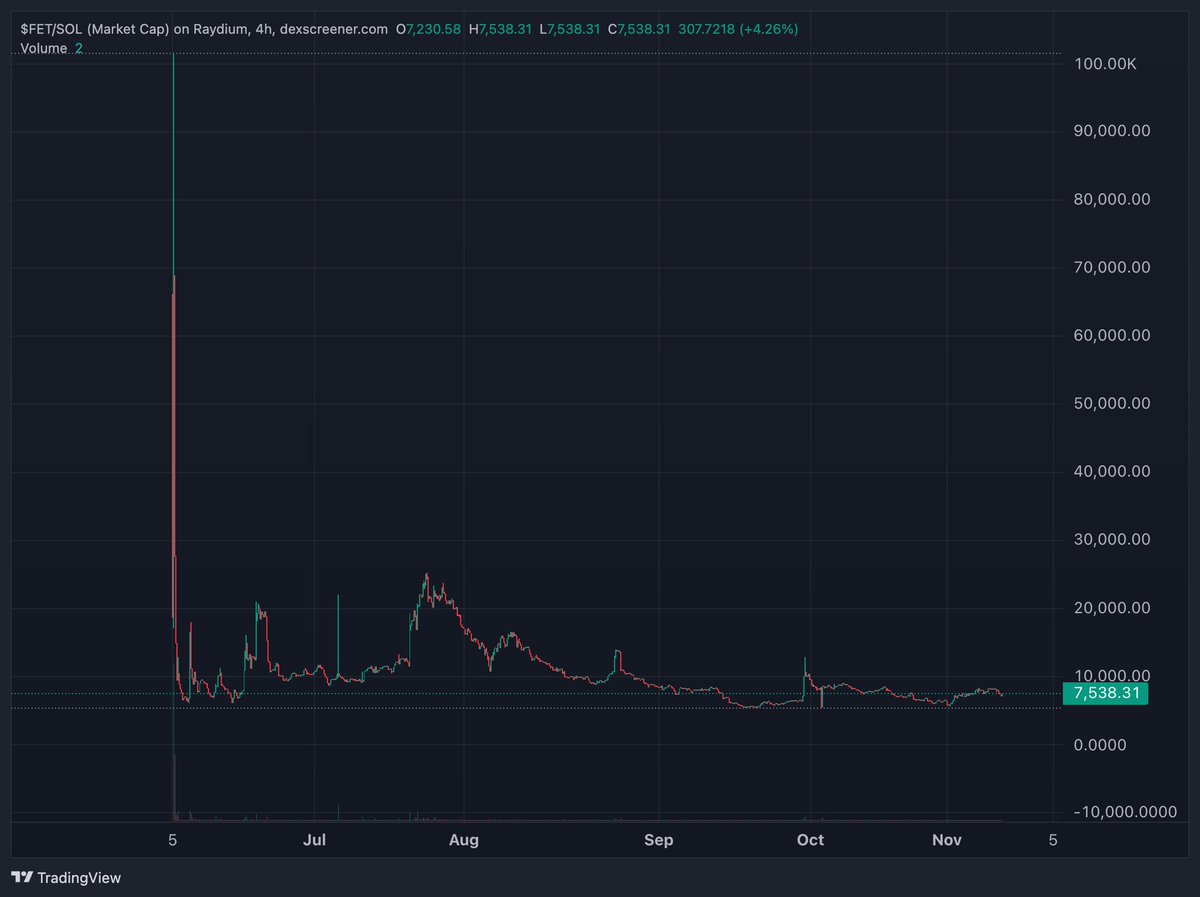The image size is (1200, 897).
Task: Click the volume value '2'
Action: 79,48
